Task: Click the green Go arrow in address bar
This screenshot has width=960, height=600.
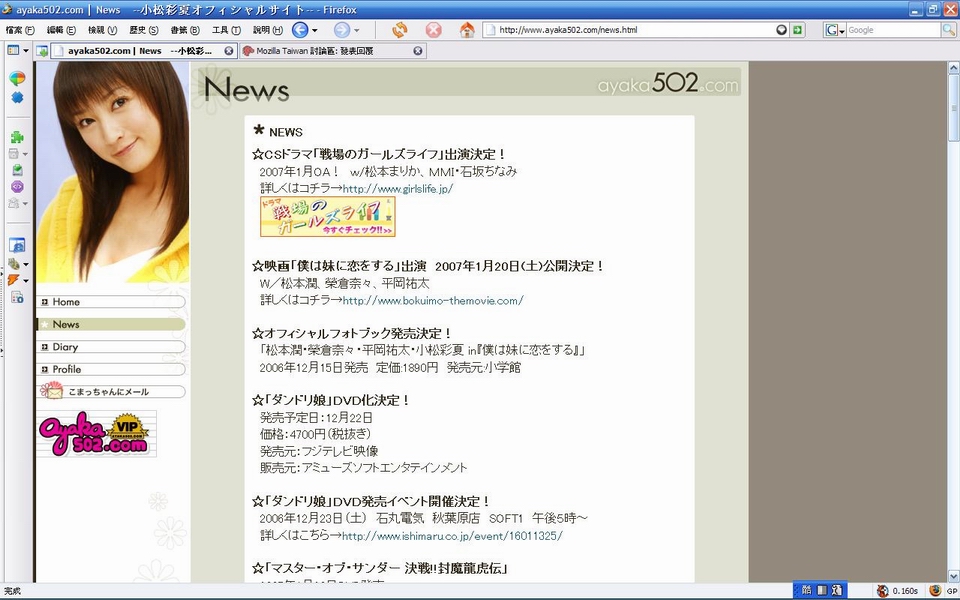Action: pos(797,30)
